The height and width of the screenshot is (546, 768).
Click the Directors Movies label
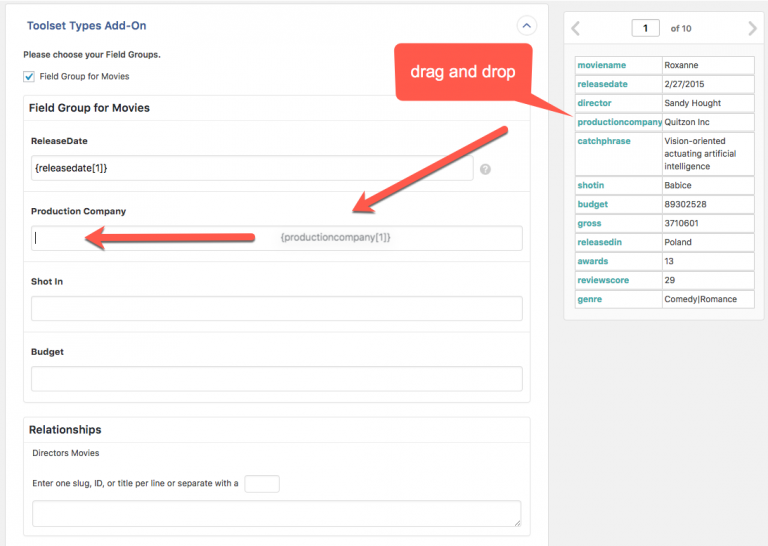(66, 453)
